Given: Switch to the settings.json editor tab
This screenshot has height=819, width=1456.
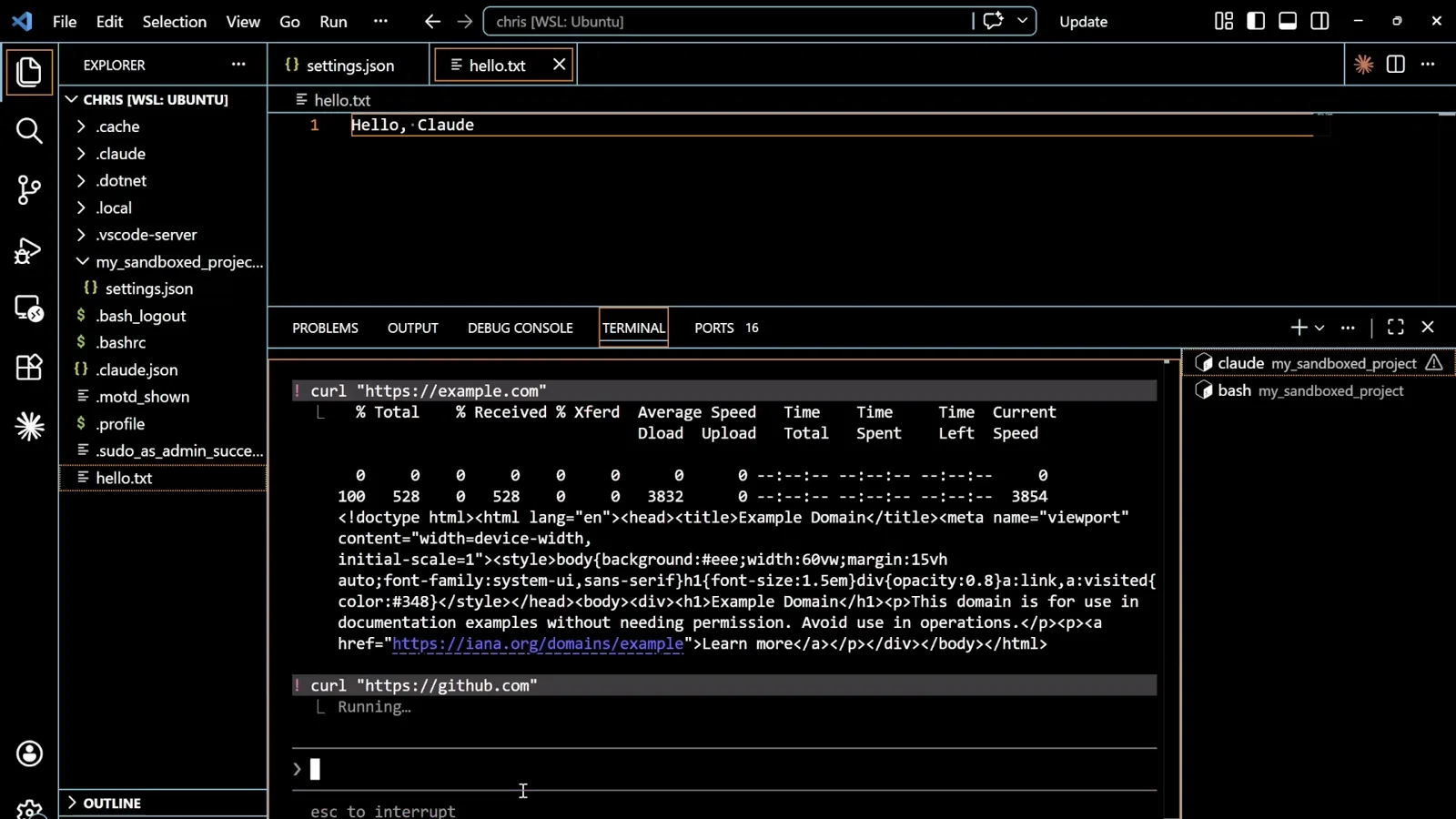Looking at the screenshot, I should pos(349,66).
